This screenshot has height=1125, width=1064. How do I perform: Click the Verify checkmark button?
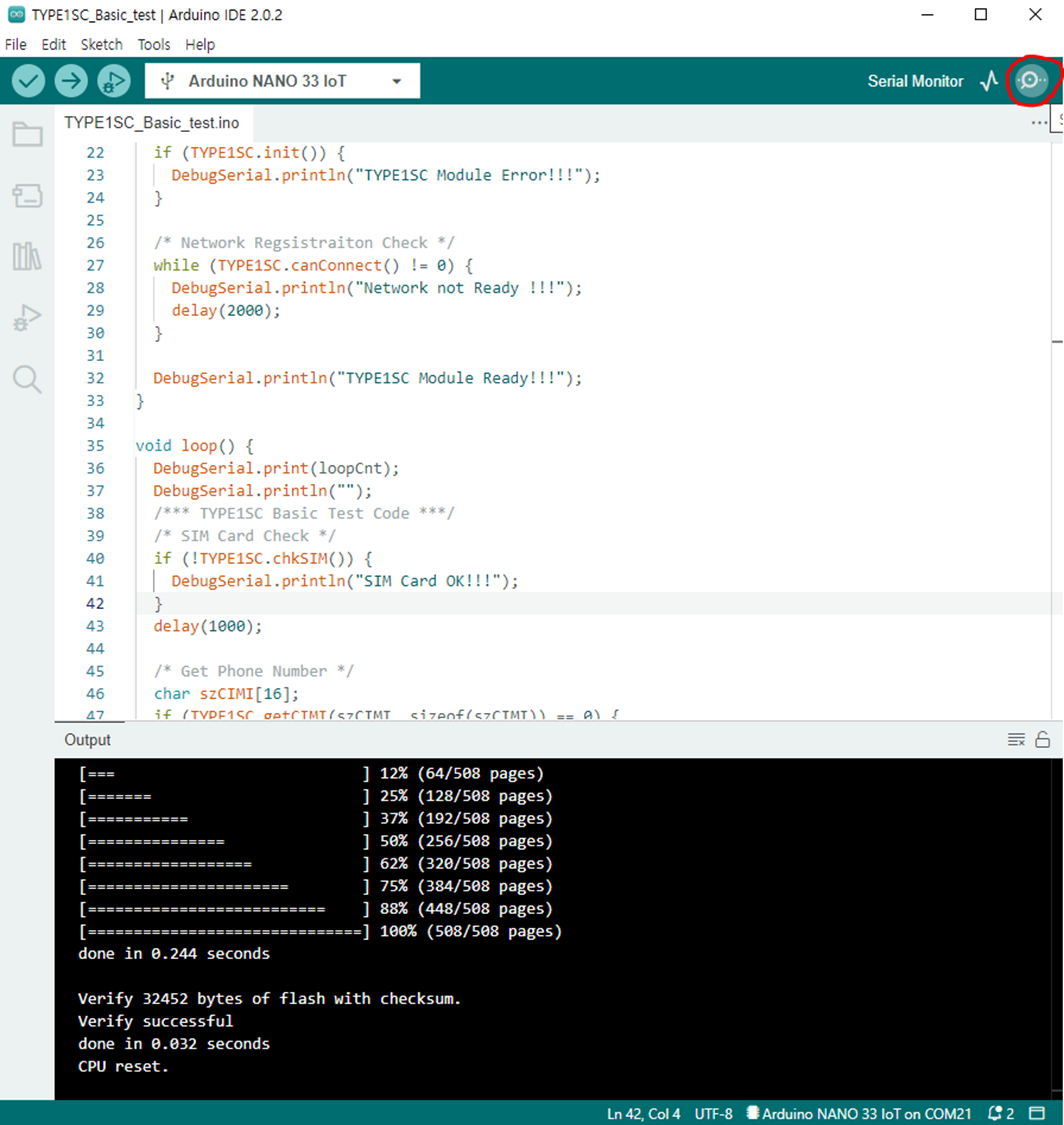[28, 81]
